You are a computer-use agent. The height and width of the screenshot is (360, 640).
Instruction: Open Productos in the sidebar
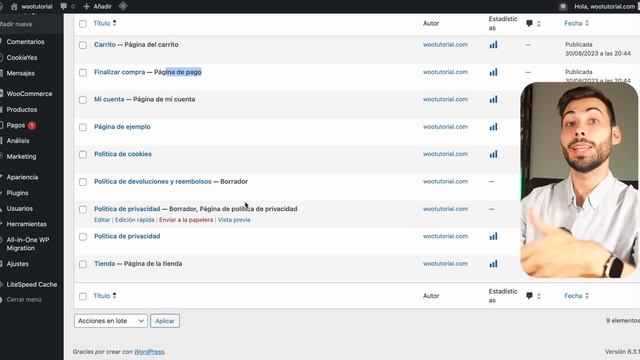coord(22,109)
